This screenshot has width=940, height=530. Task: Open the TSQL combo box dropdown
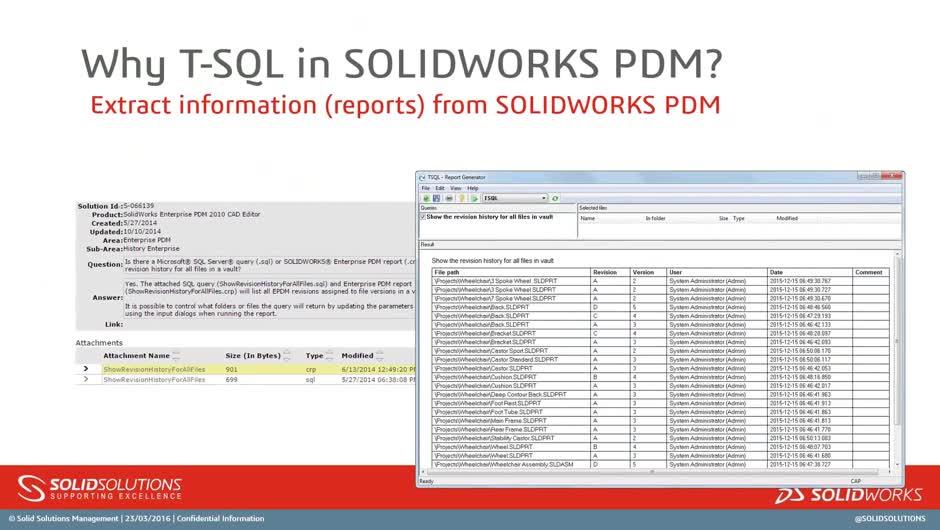click(x=543, y=198)
